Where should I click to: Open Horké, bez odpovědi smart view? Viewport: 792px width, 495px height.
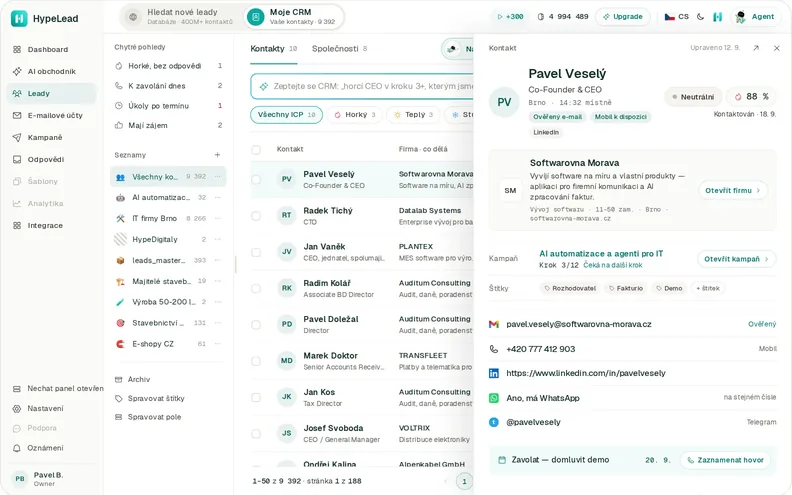pyautogui.click(x=169, y=66)
